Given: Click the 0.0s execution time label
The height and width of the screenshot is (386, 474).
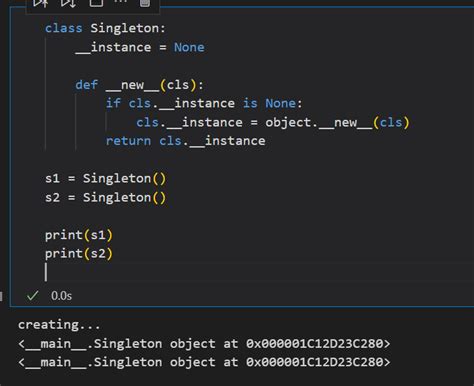Looking at the screenshot, I should (61, 296).
